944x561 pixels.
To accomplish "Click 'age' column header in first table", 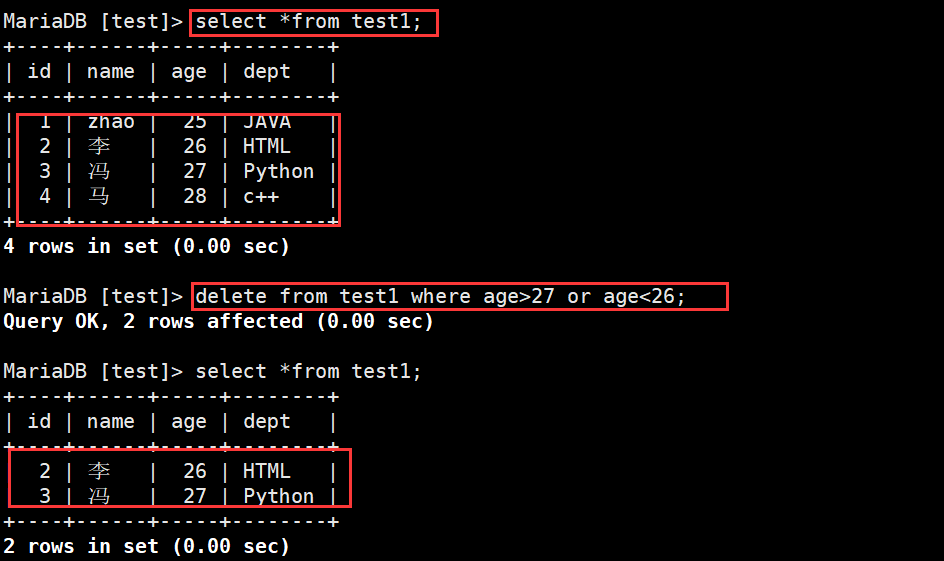I will [x=188, y=73].
